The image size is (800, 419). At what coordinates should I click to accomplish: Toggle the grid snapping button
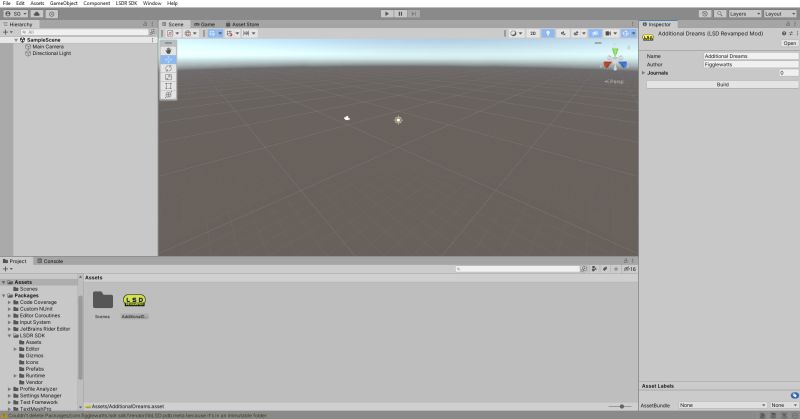[230, 33]
